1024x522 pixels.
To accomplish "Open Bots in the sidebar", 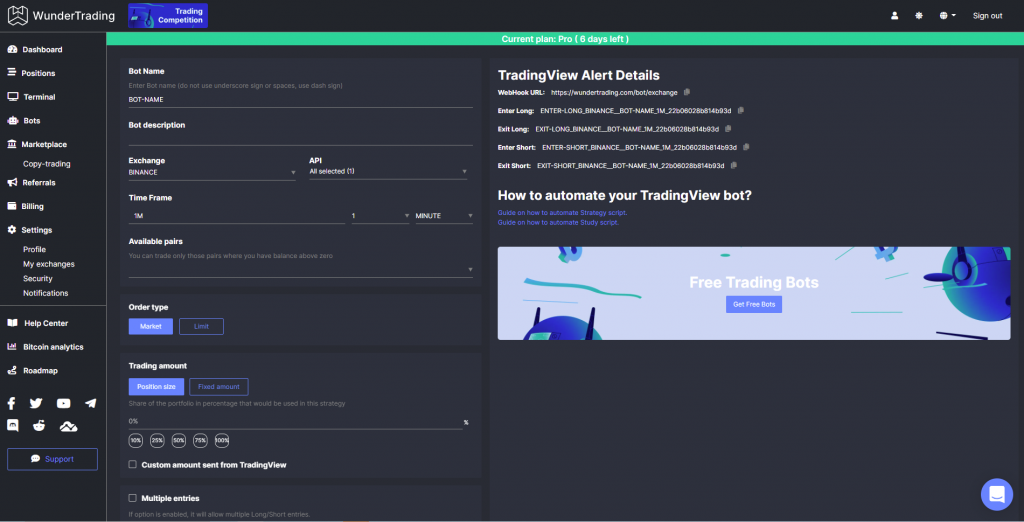I will click(x=24, y=121).
